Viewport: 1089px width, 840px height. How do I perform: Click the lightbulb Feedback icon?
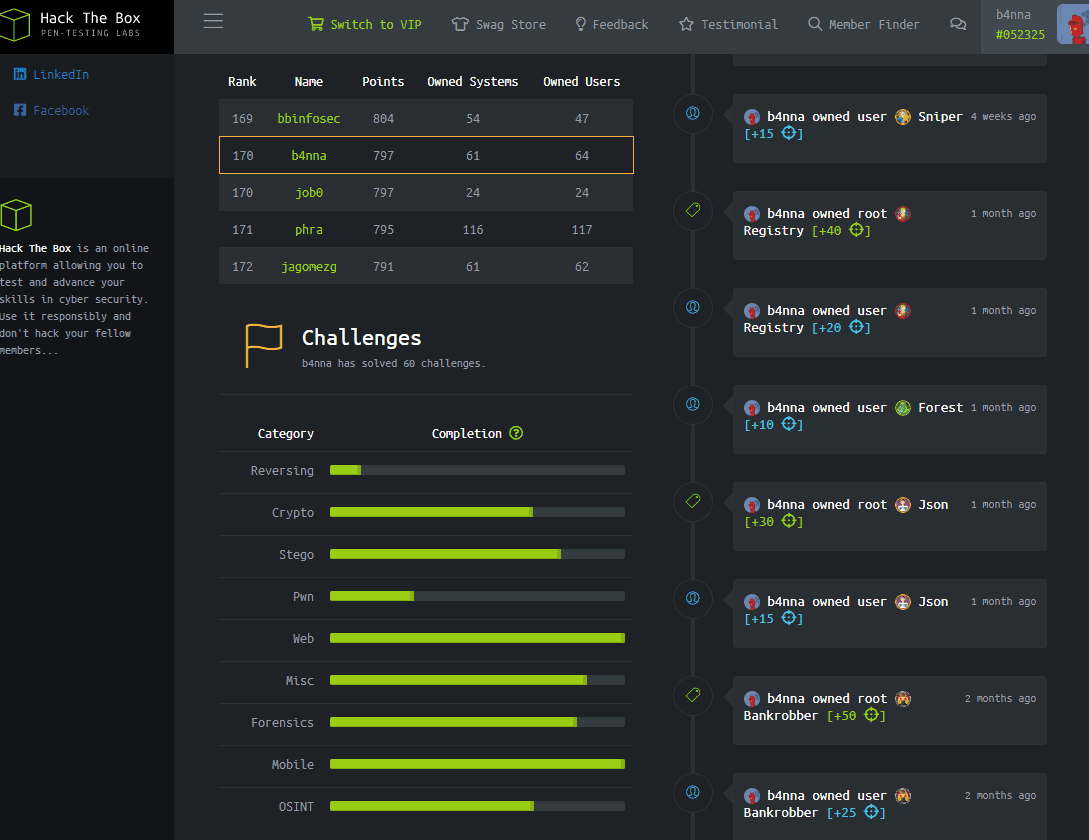(x=581, y=24)
